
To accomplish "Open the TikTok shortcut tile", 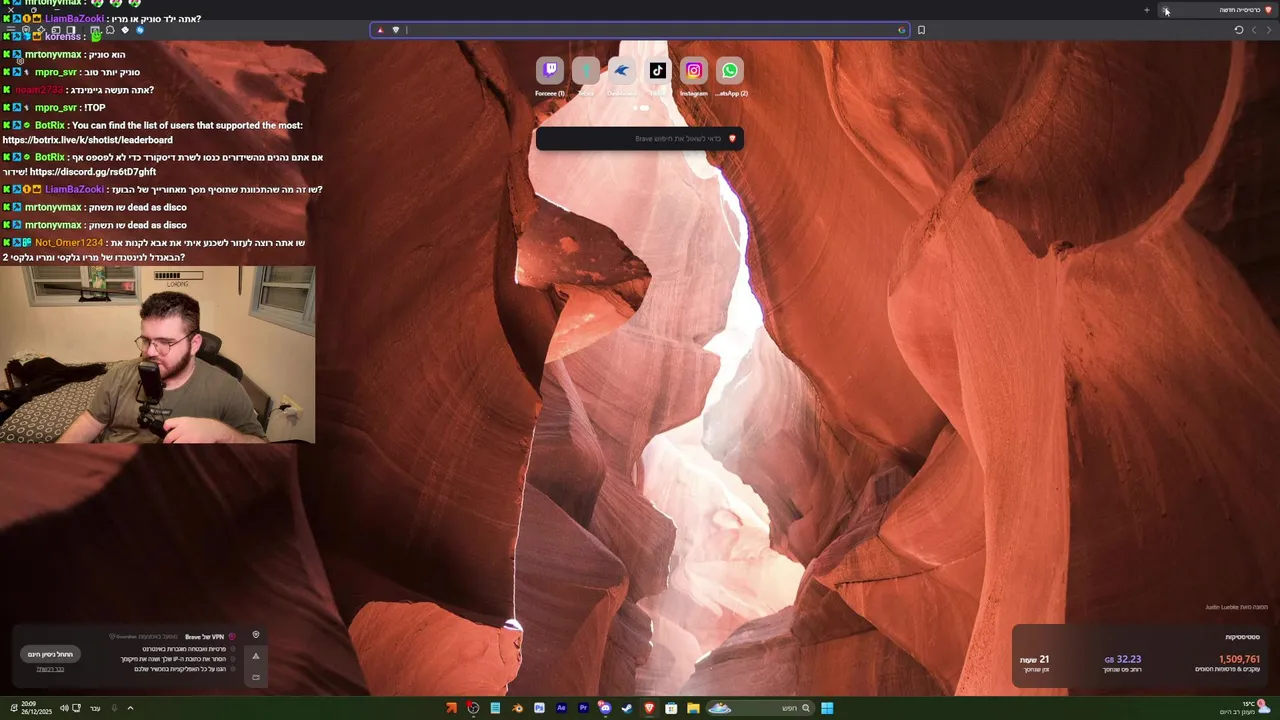I will [658, 70].
